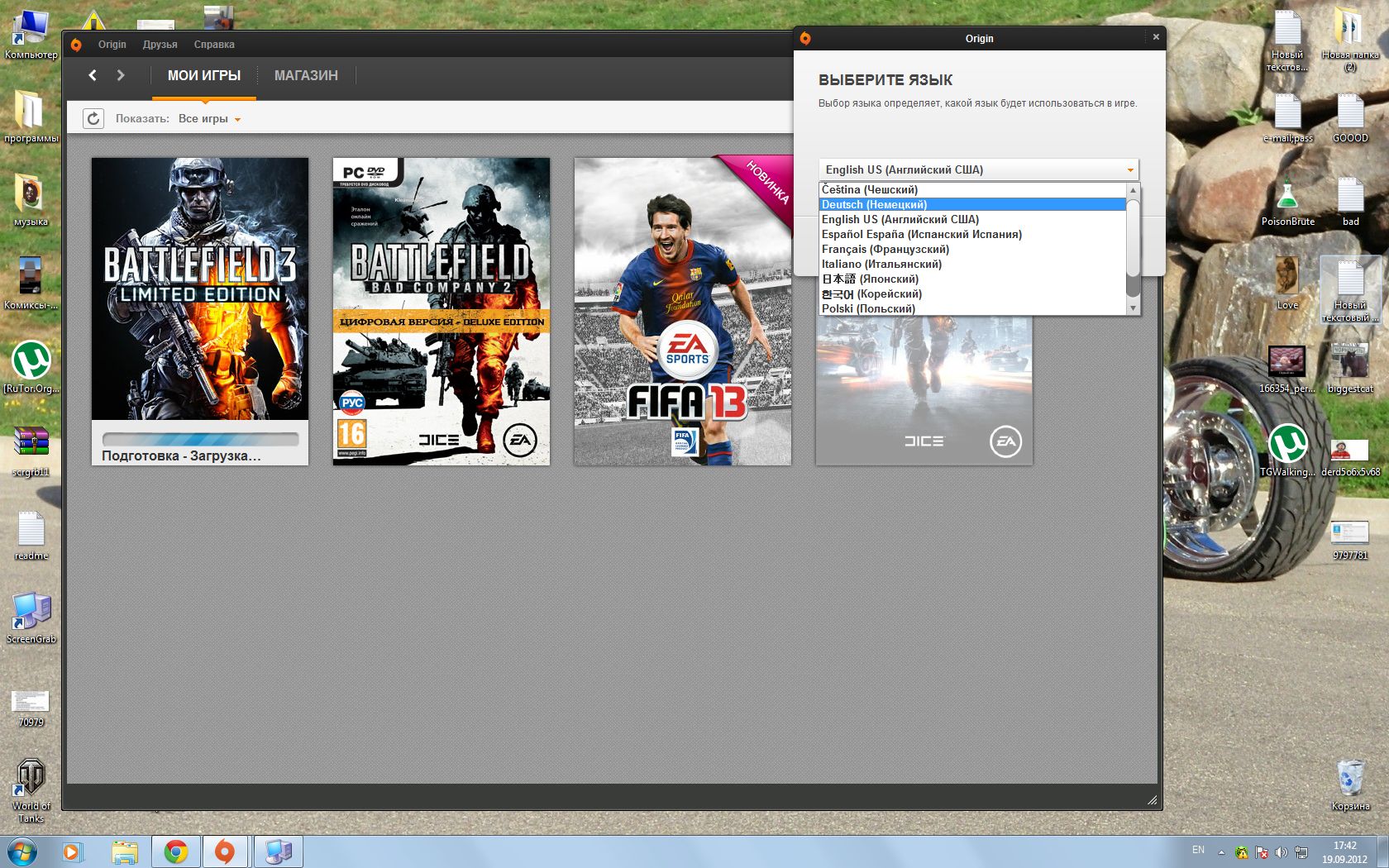Select the Love image desktop icon
Viewport: 1389px width, 868px height.
[1287, 284]
